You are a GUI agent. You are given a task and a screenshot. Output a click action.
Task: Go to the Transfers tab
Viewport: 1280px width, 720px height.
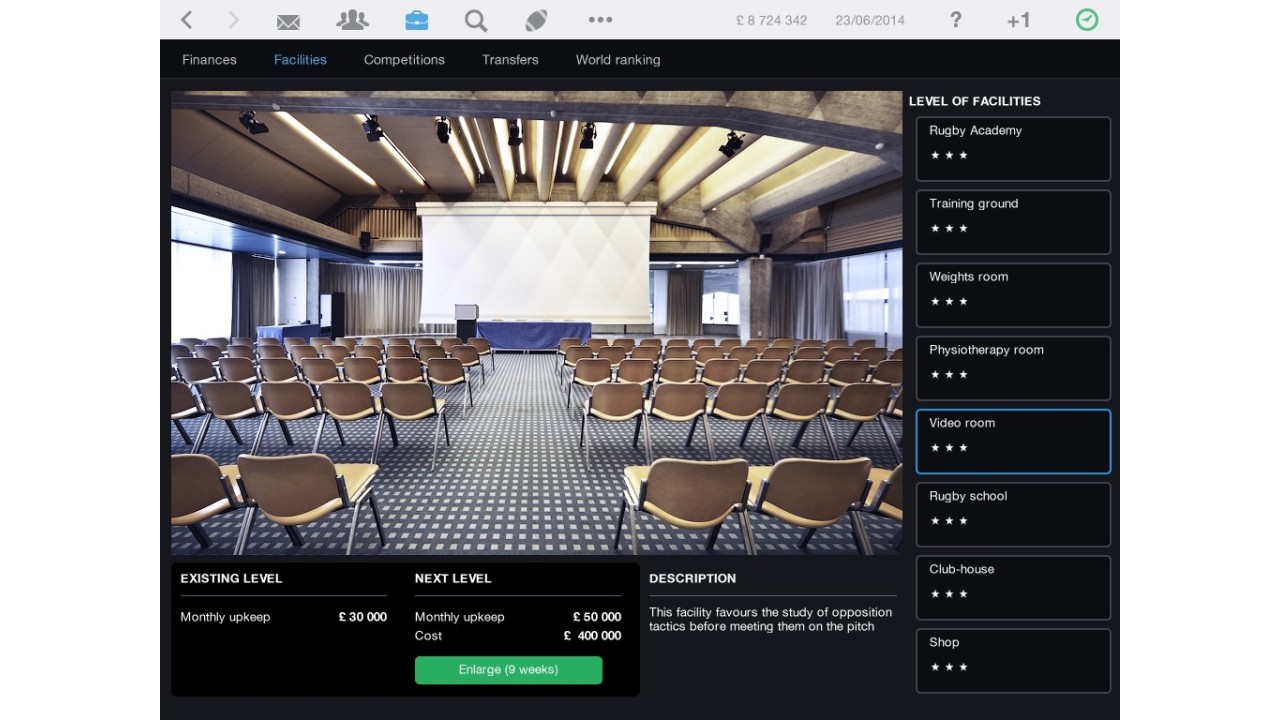click(510, 60)
